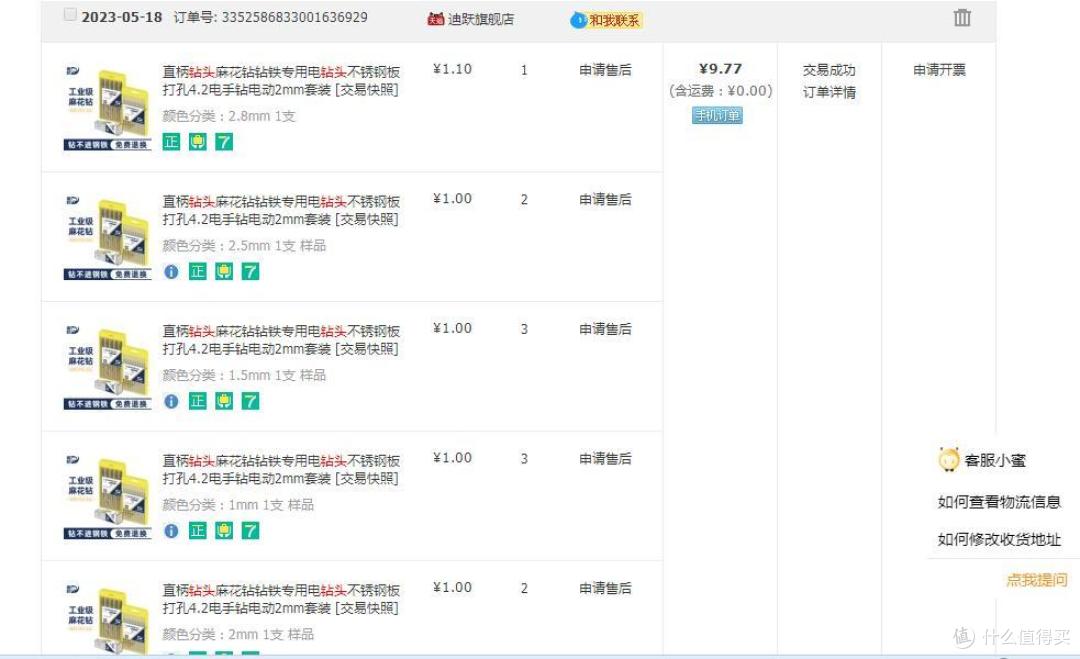The image size is (1080, 659).
Task: Click the blue info icon on 1.5mm item
Action: tap(172, 401)
